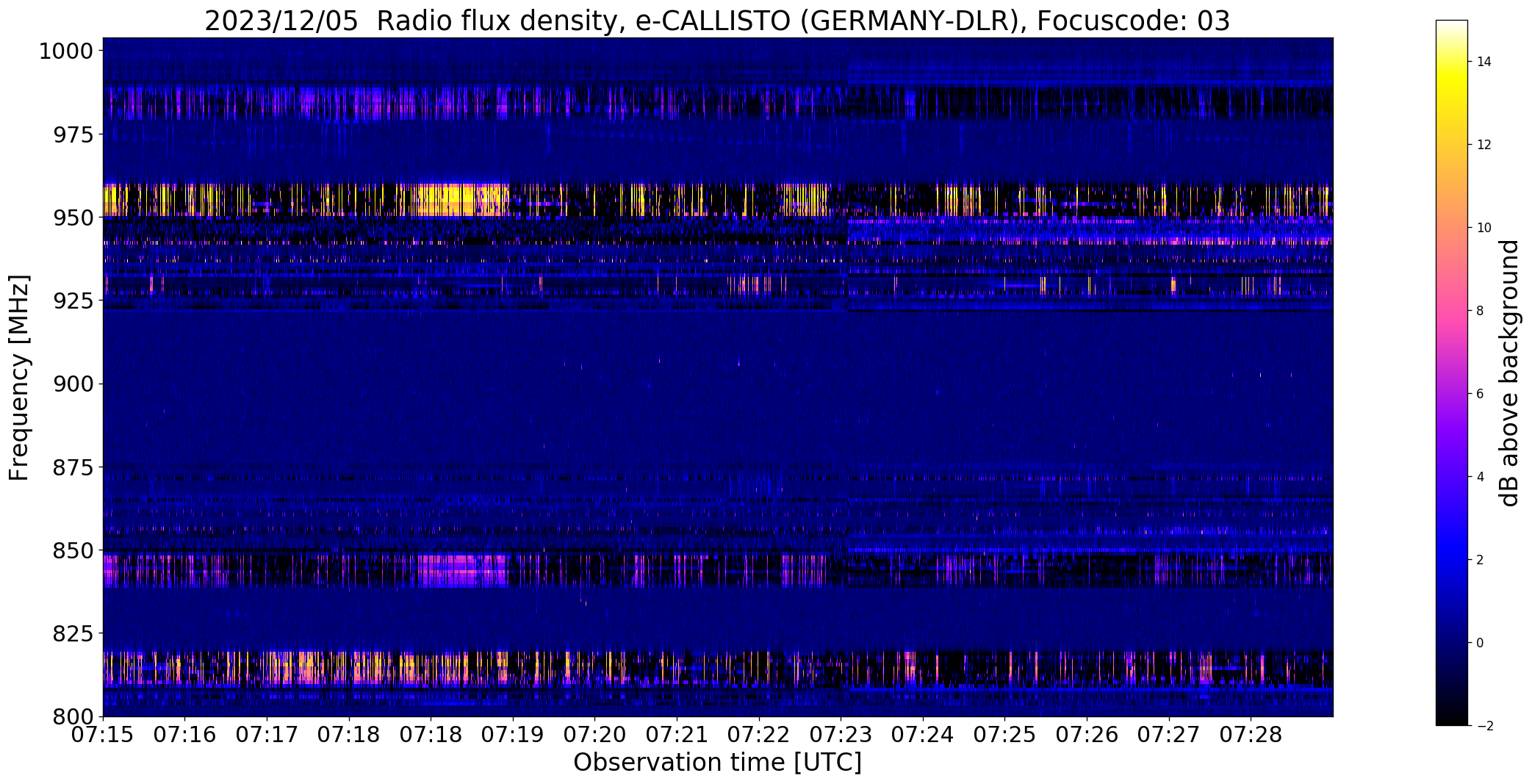Click the 975 frequency tick label
This screenshot has height=784, width=1532.
tap(73, 134)
